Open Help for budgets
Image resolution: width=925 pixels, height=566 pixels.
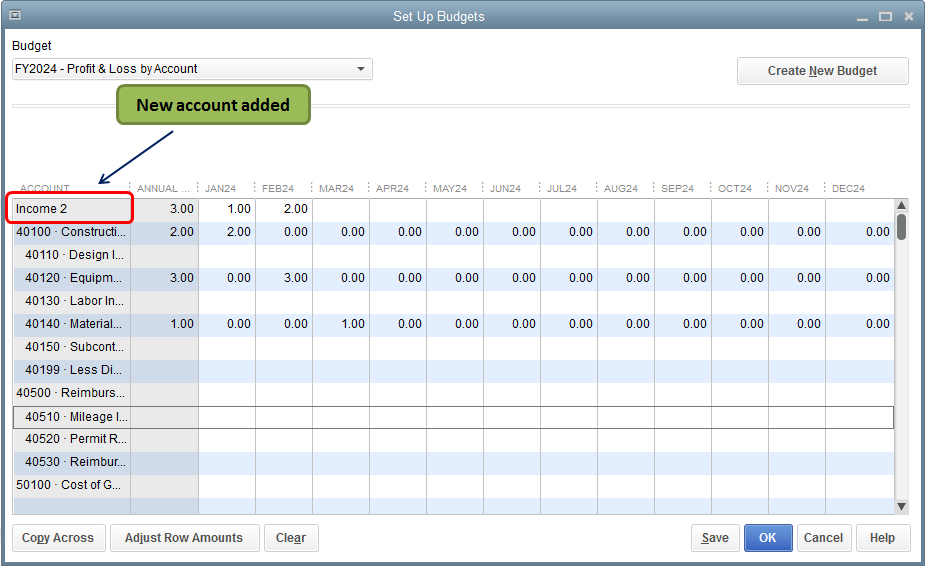[883, 538]
